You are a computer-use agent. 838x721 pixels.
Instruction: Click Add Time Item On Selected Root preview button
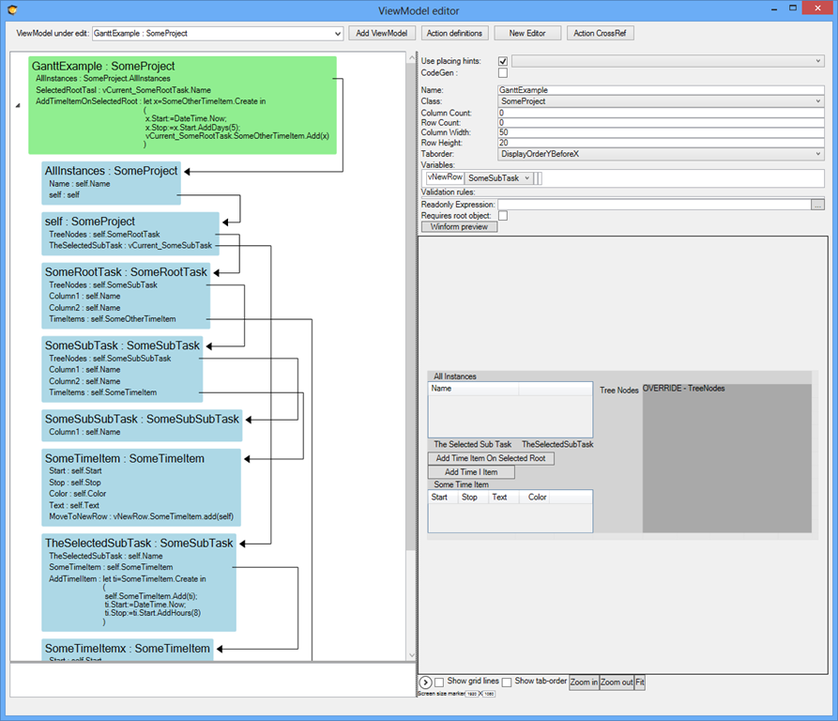pyautogui.click(x=491, y=458)
